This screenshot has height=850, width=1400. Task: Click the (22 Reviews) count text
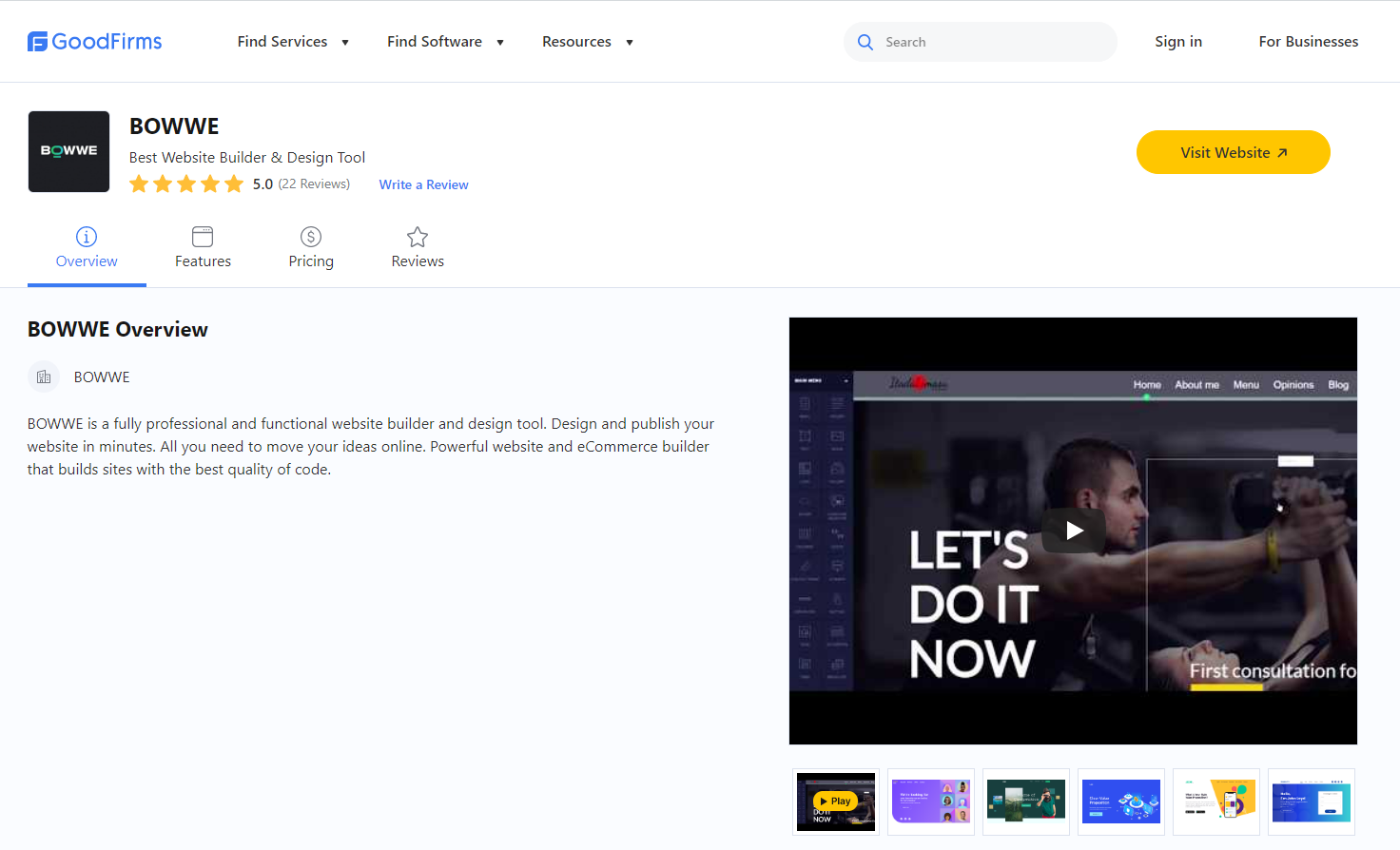(314, 184)
